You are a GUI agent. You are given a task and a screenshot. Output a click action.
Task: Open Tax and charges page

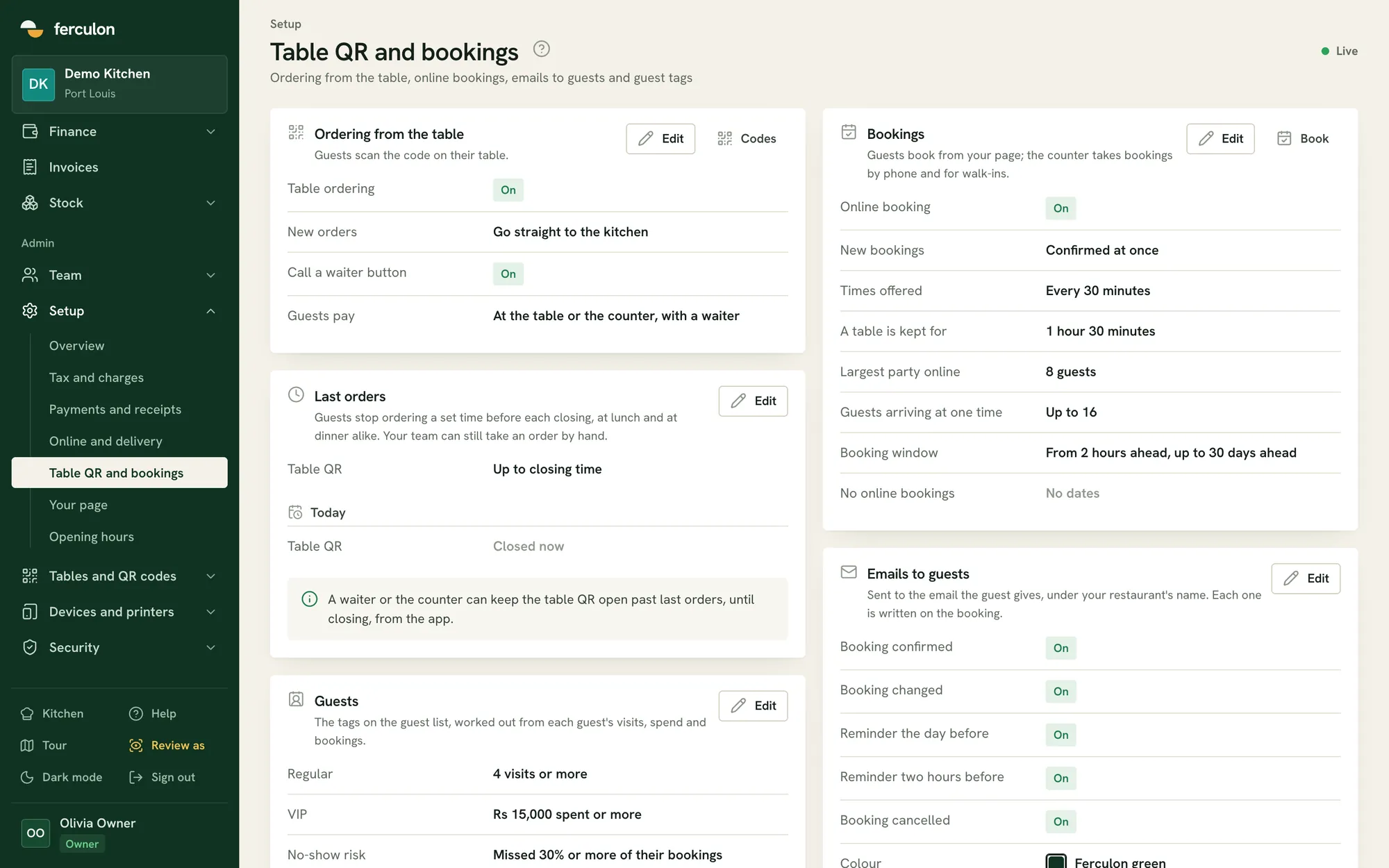119,378
